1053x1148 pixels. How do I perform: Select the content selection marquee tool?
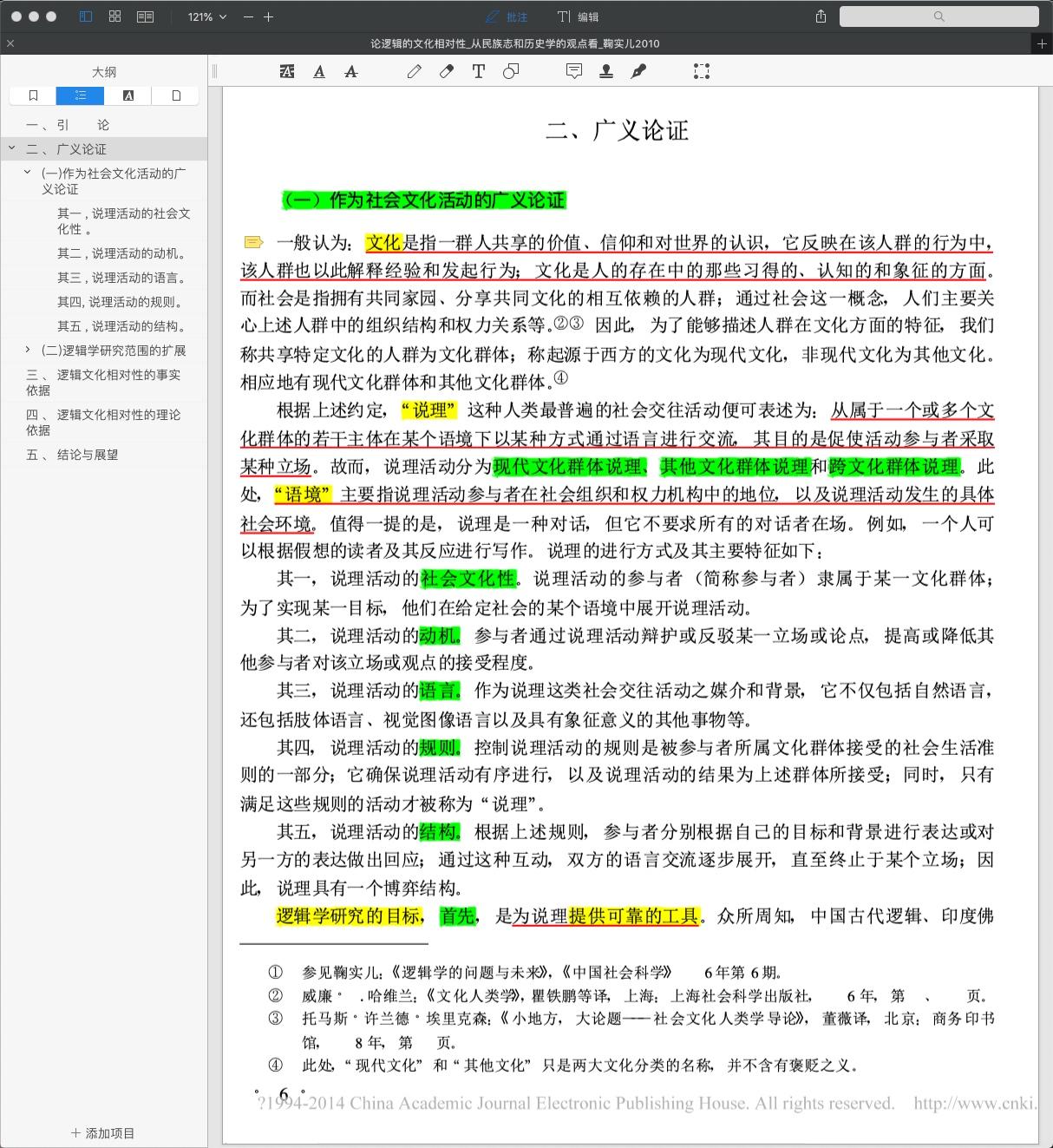pos(702,71)
